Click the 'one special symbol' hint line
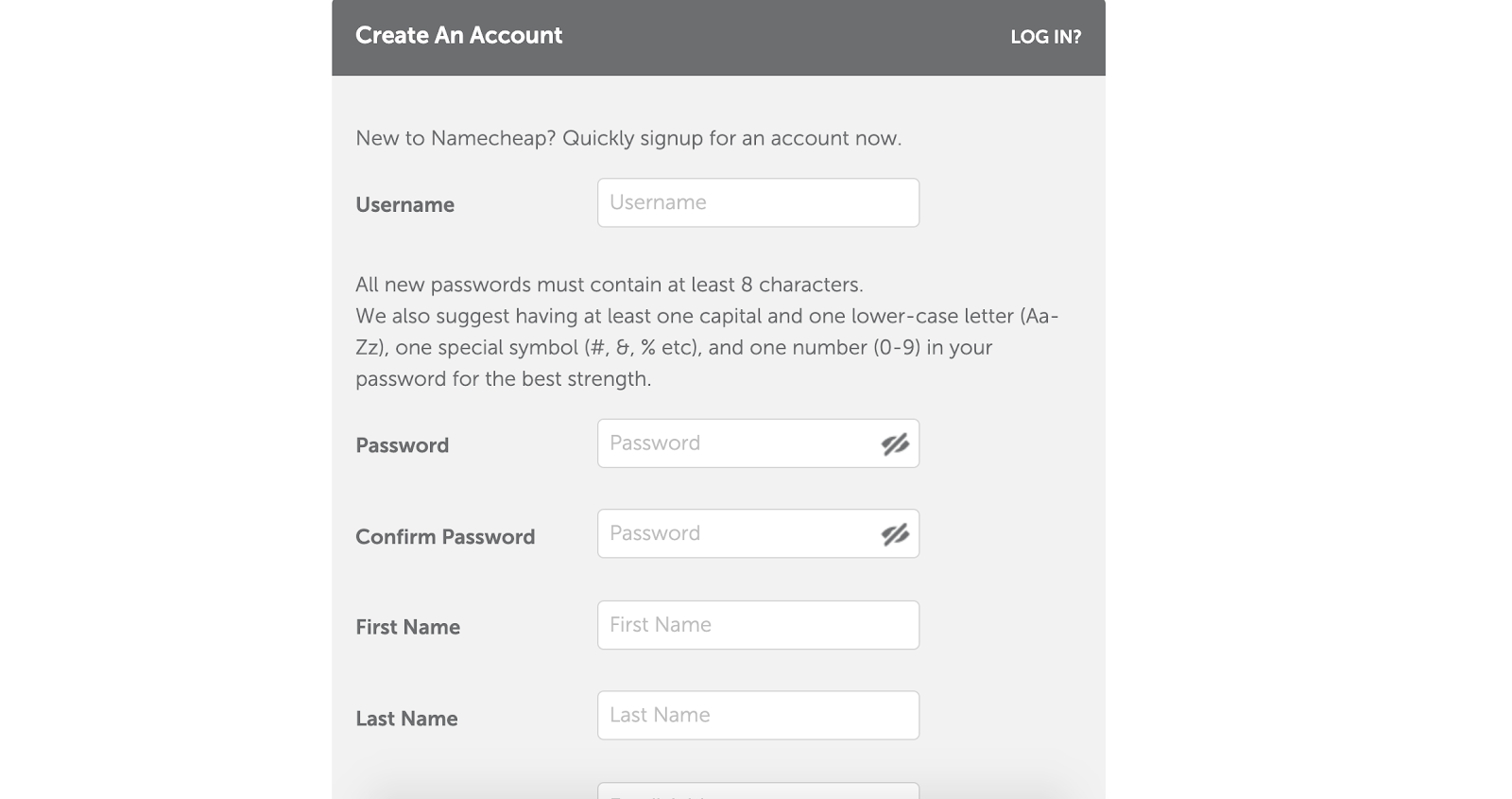This screenshot has height=799, width=1512. point(673,347)
